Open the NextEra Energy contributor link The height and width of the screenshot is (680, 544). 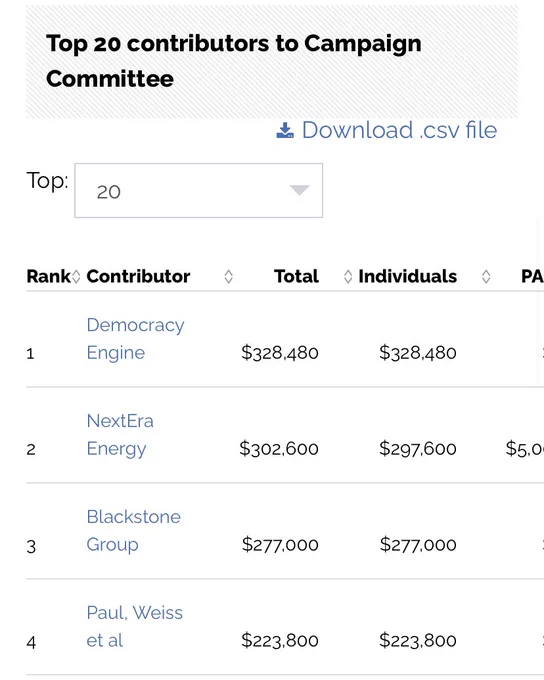[120, 435]
